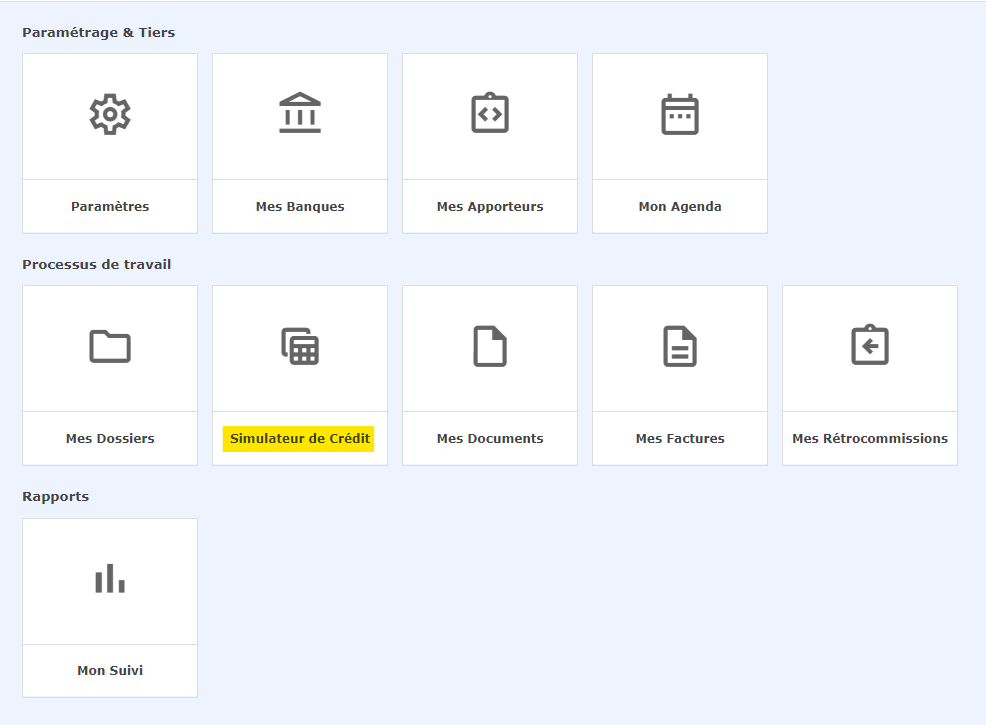Click the folder icon for Mes Dossiers
Viewport: 986px width, 725px height.
[x=110, y=346]
